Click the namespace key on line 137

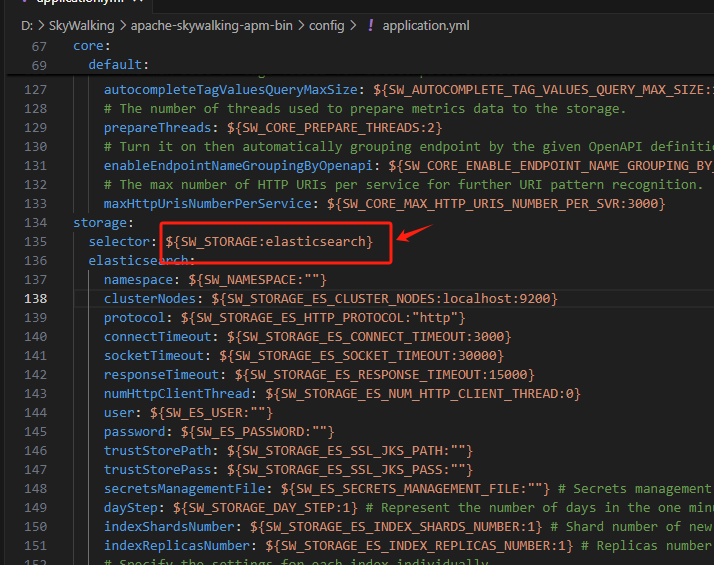138,280
